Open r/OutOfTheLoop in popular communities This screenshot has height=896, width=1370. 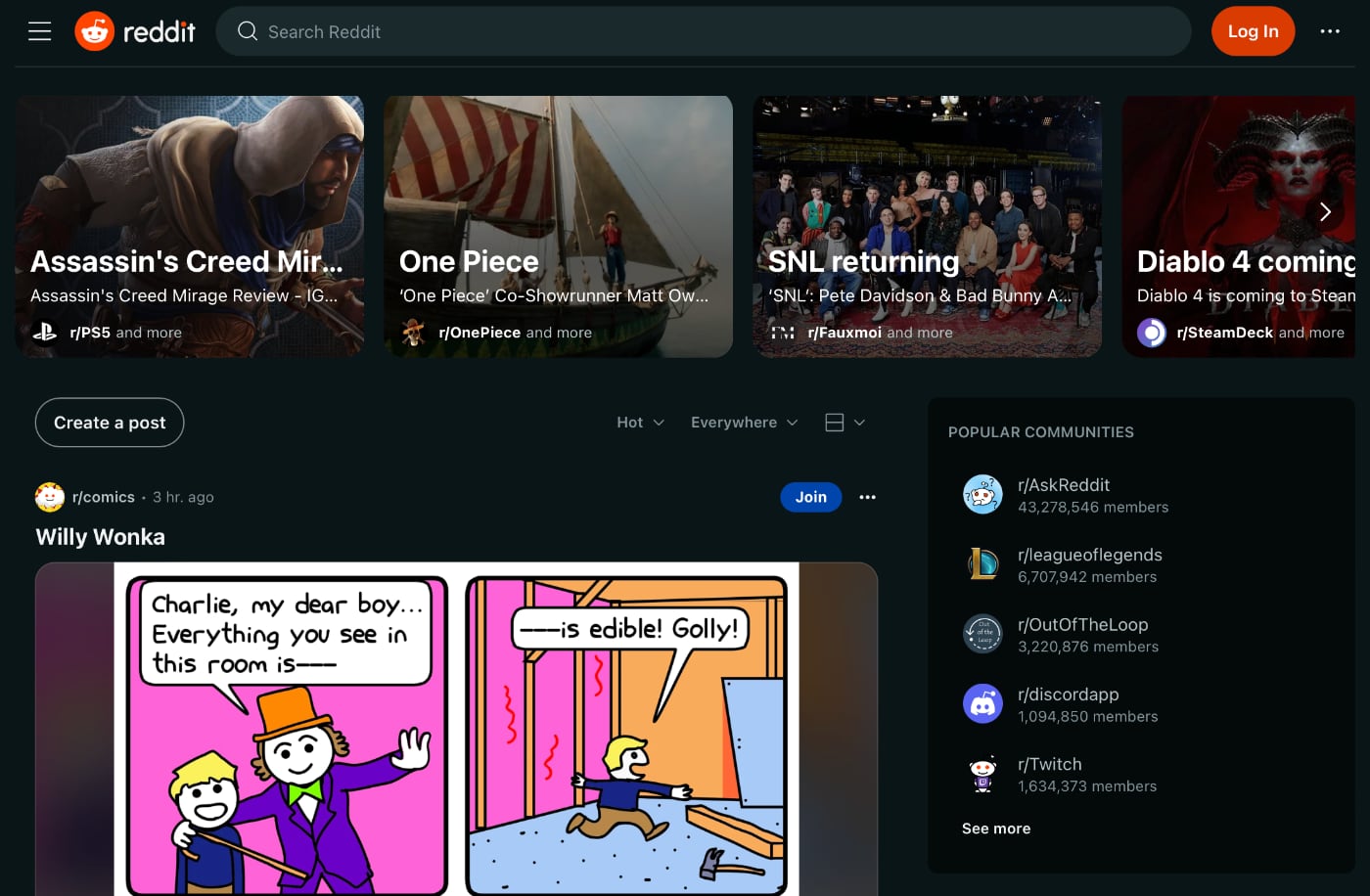click(x=1083, y=624)
